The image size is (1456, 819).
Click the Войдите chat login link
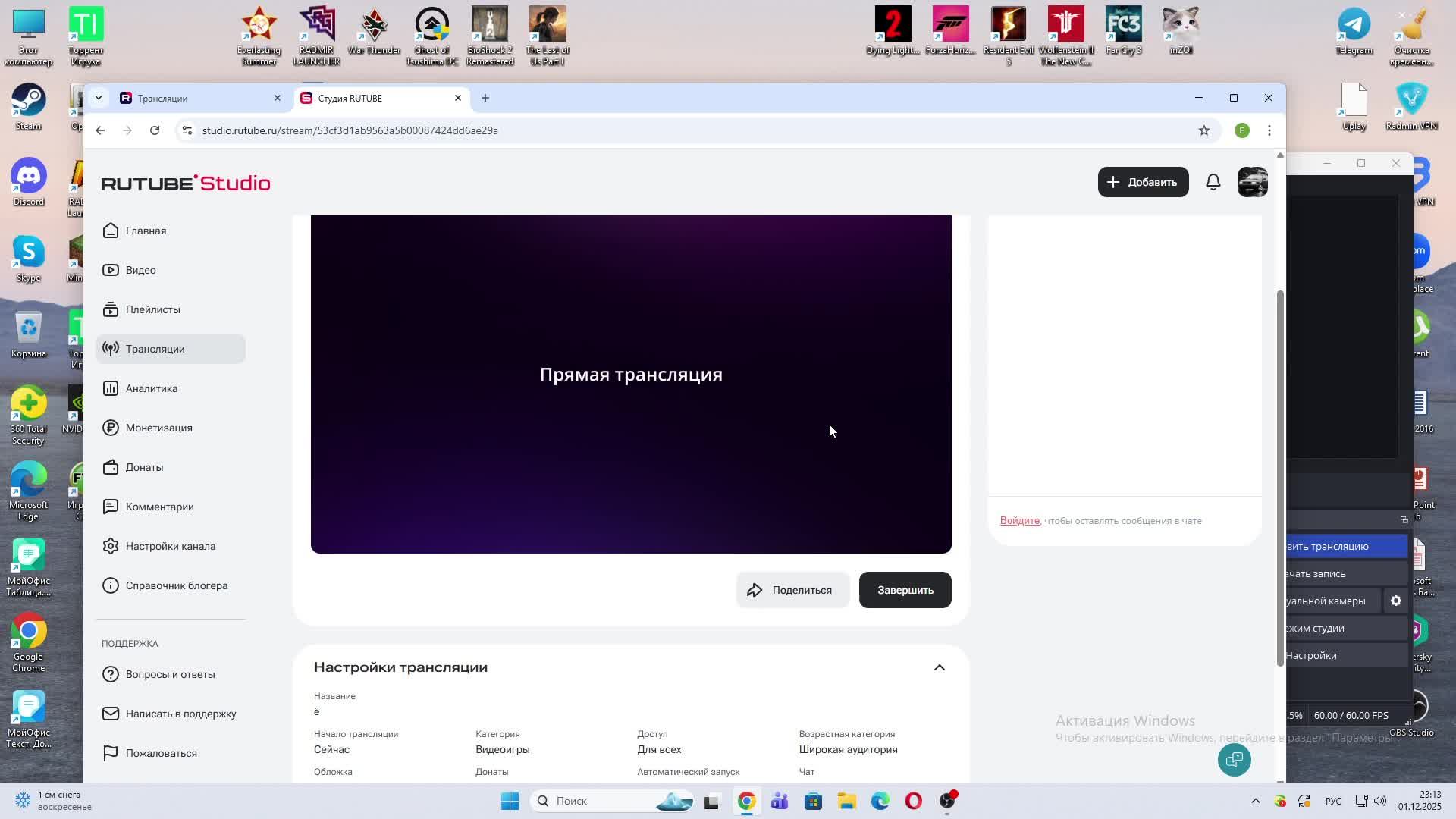click(x=1019, y=521)
